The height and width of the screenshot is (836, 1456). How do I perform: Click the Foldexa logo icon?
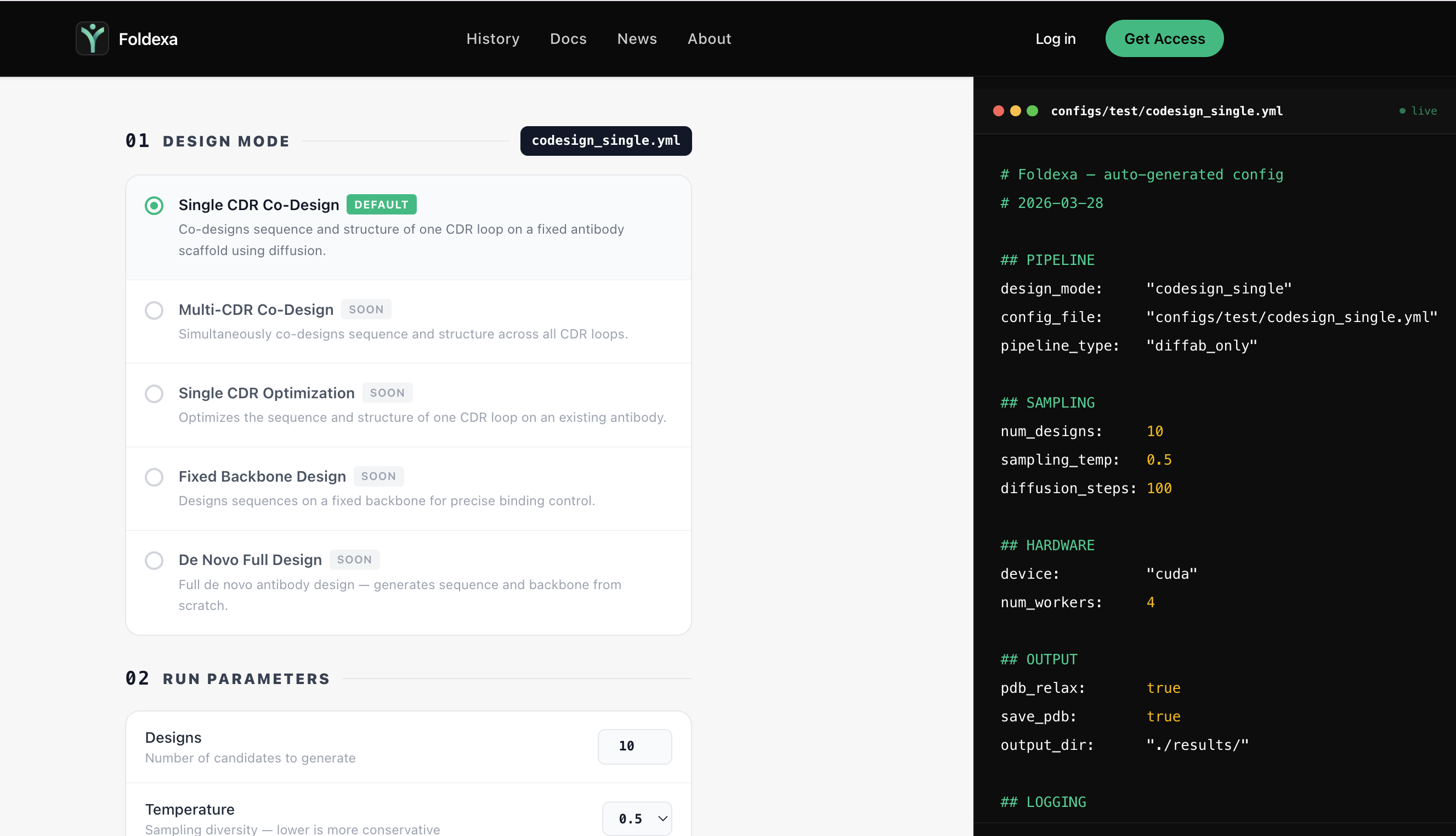(92, 38)
